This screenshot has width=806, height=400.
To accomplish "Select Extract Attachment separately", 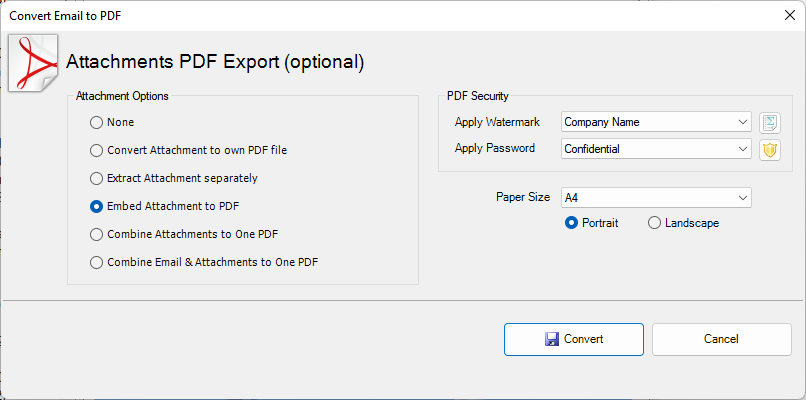I will pyautogui.click(x=97, y=179).
